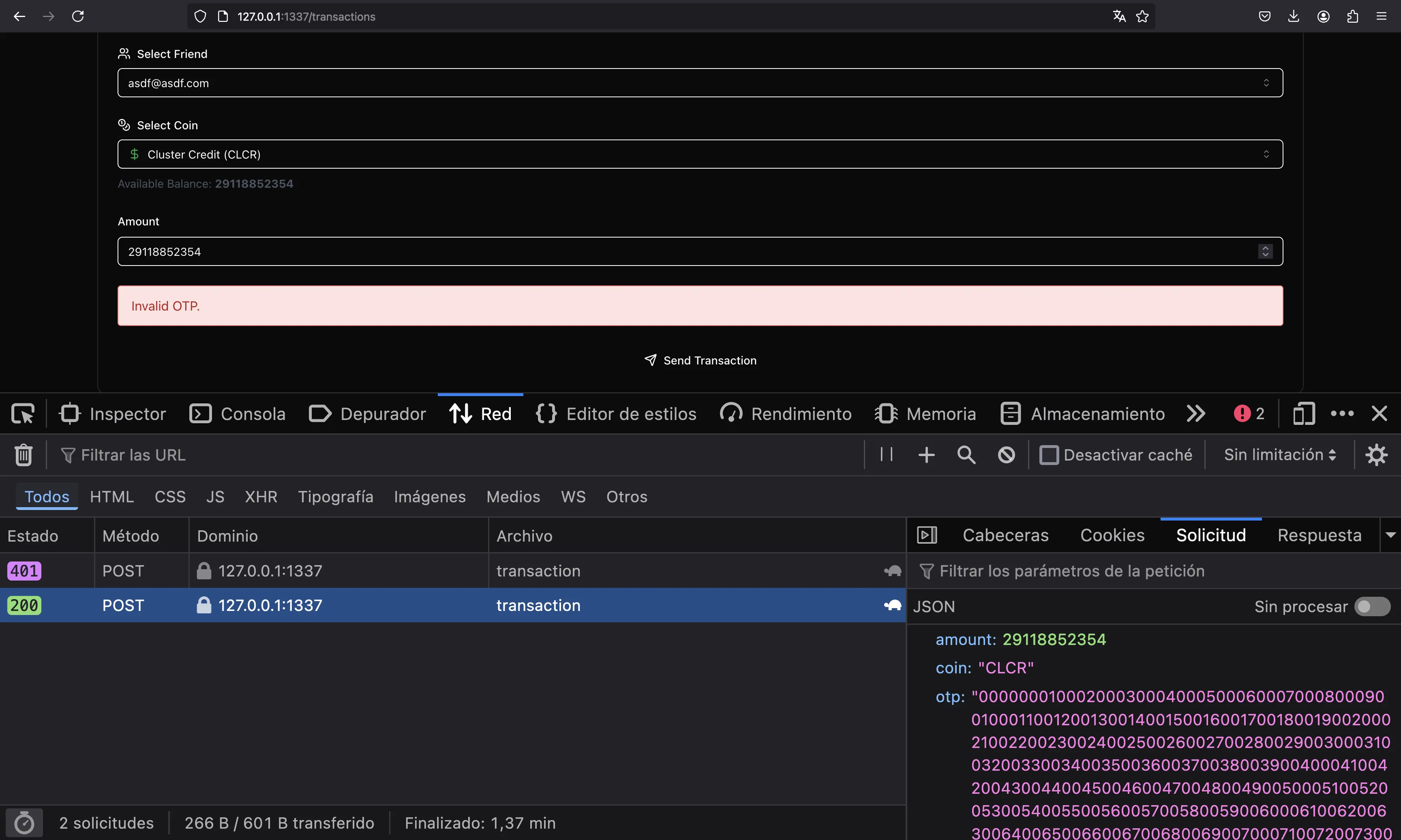Open the Pocket save icon
This screenshot has width=1401, height=840.
[x=1265, y=16]
